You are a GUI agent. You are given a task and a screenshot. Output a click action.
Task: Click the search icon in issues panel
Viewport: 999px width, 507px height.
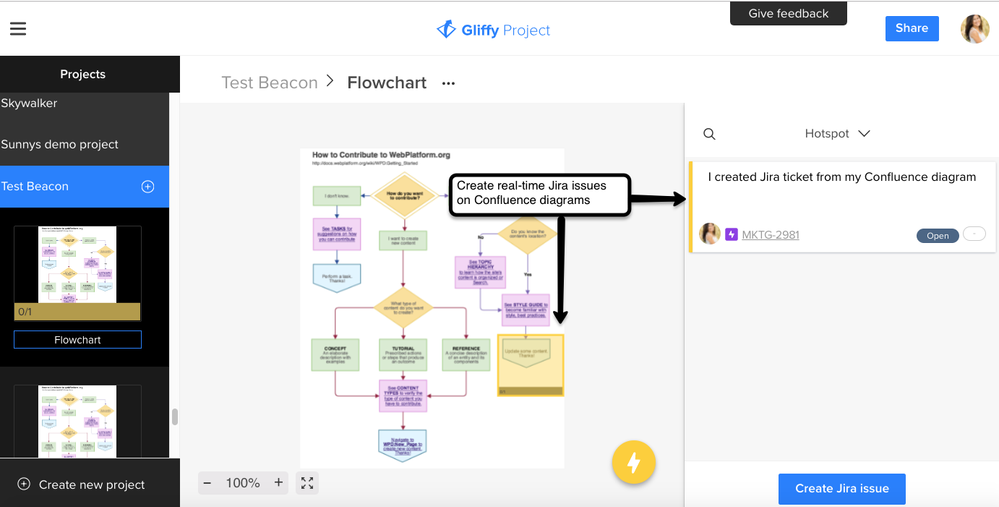click(709, 134)
